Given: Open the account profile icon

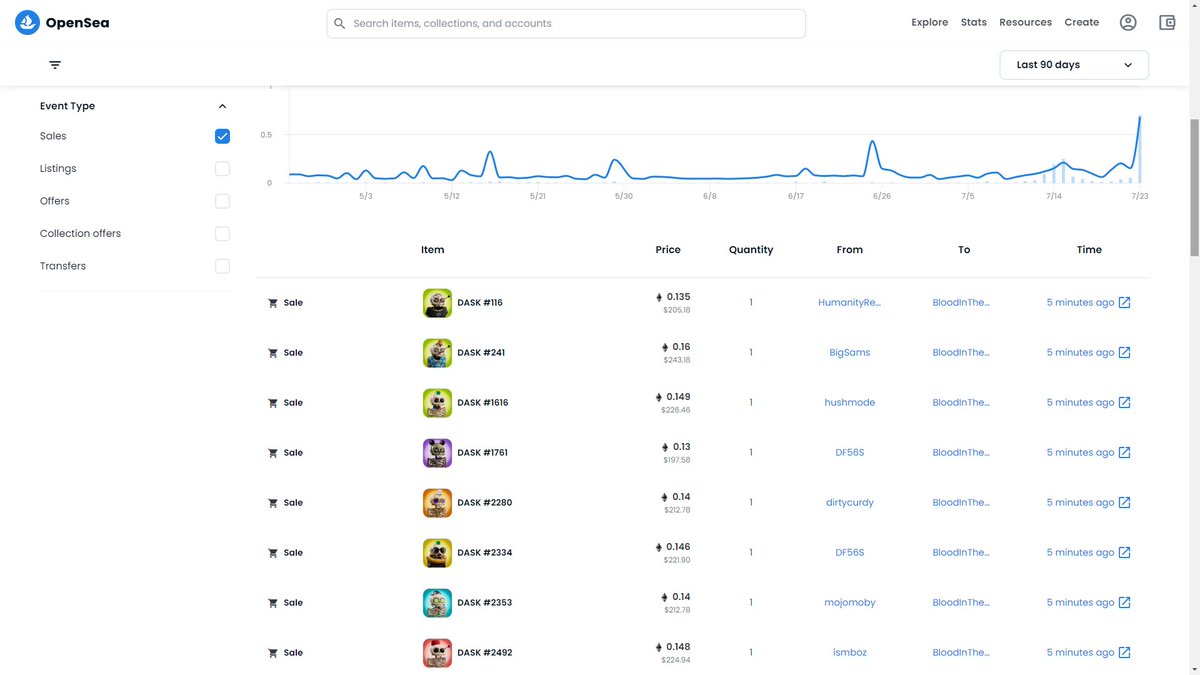Looking at the screenshot, I should pyautogui.click(x=1128, y=22).
